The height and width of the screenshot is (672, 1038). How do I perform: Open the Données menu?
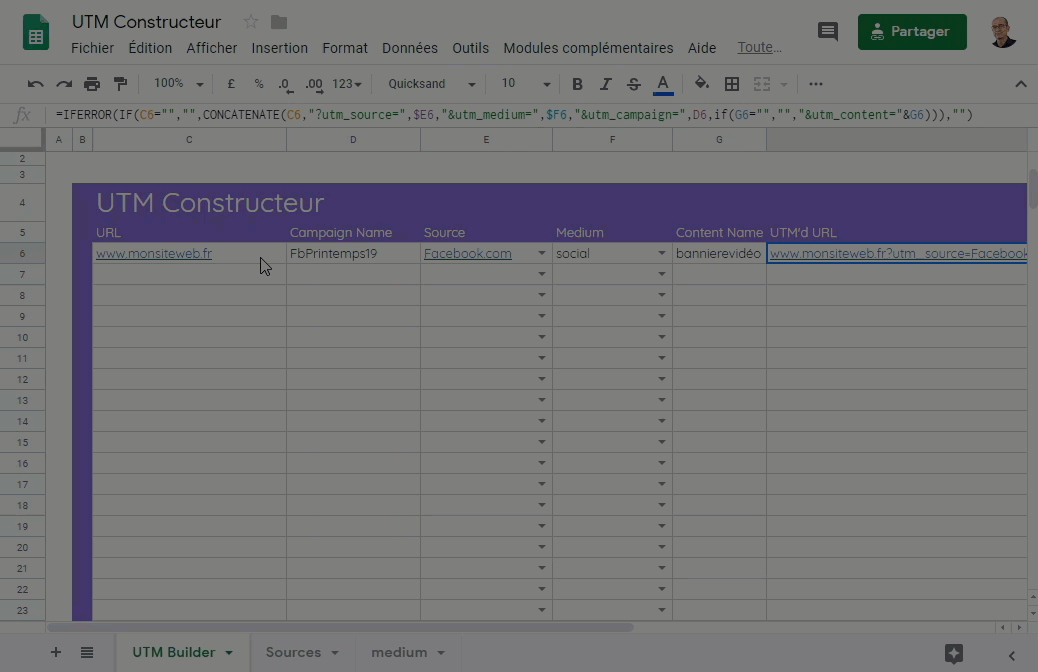[x=409, y=48]
